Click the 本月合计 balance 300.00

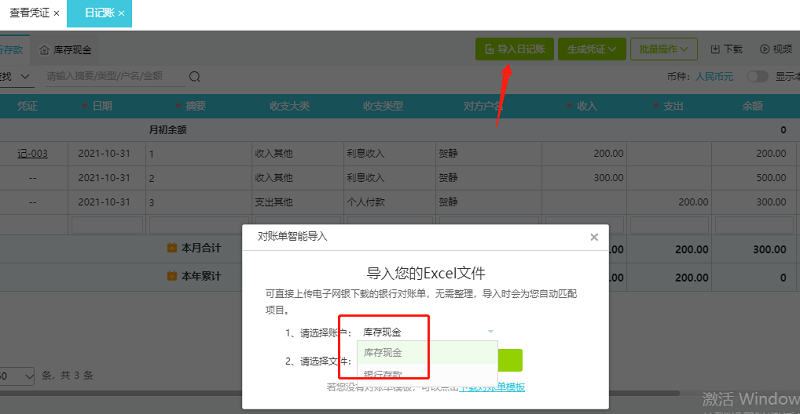click(x=769, y=250)
